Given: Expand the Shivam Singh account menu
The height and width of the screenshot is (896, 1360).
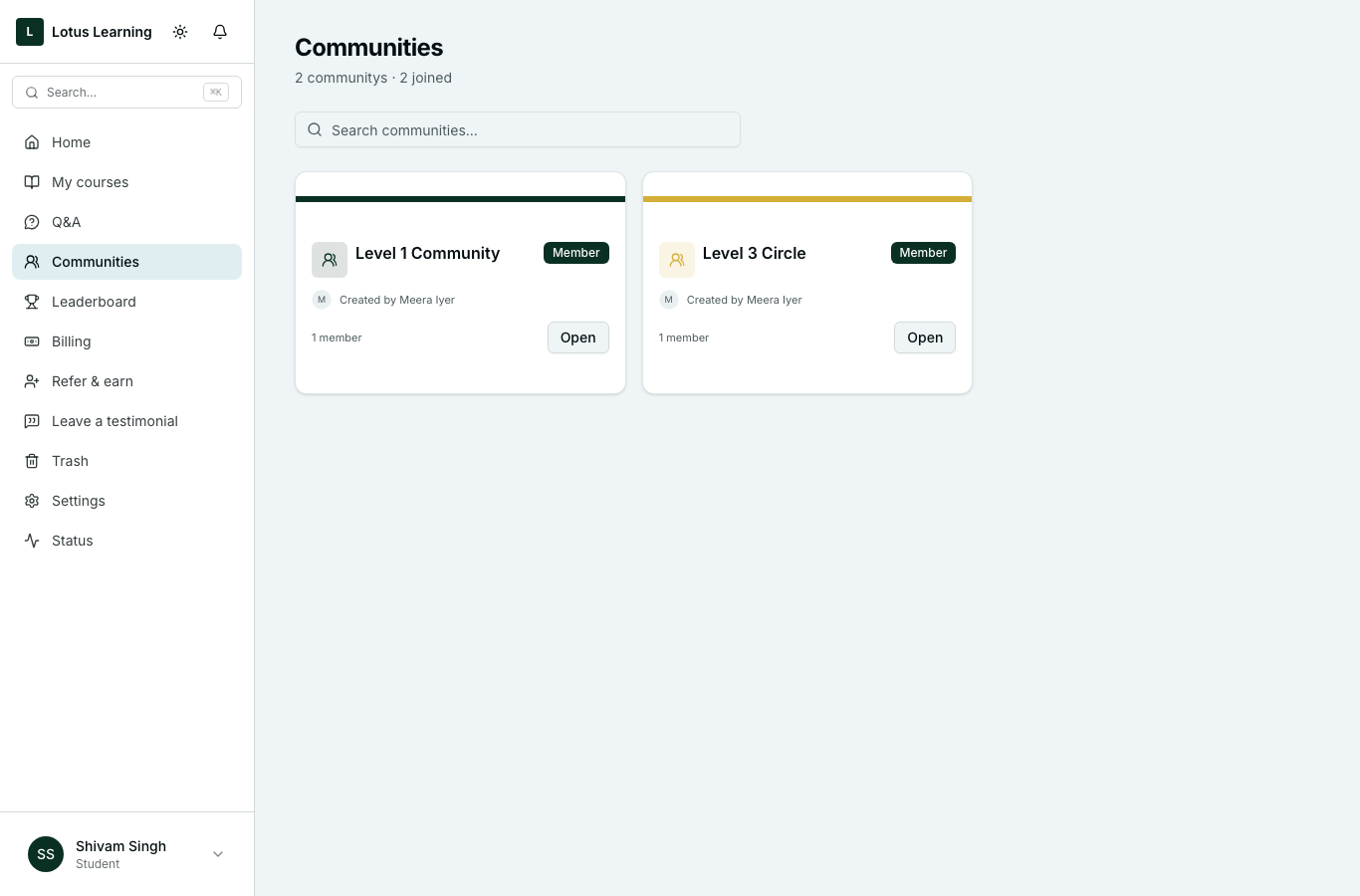Looking at the screenshot, I should click(126, 854).
